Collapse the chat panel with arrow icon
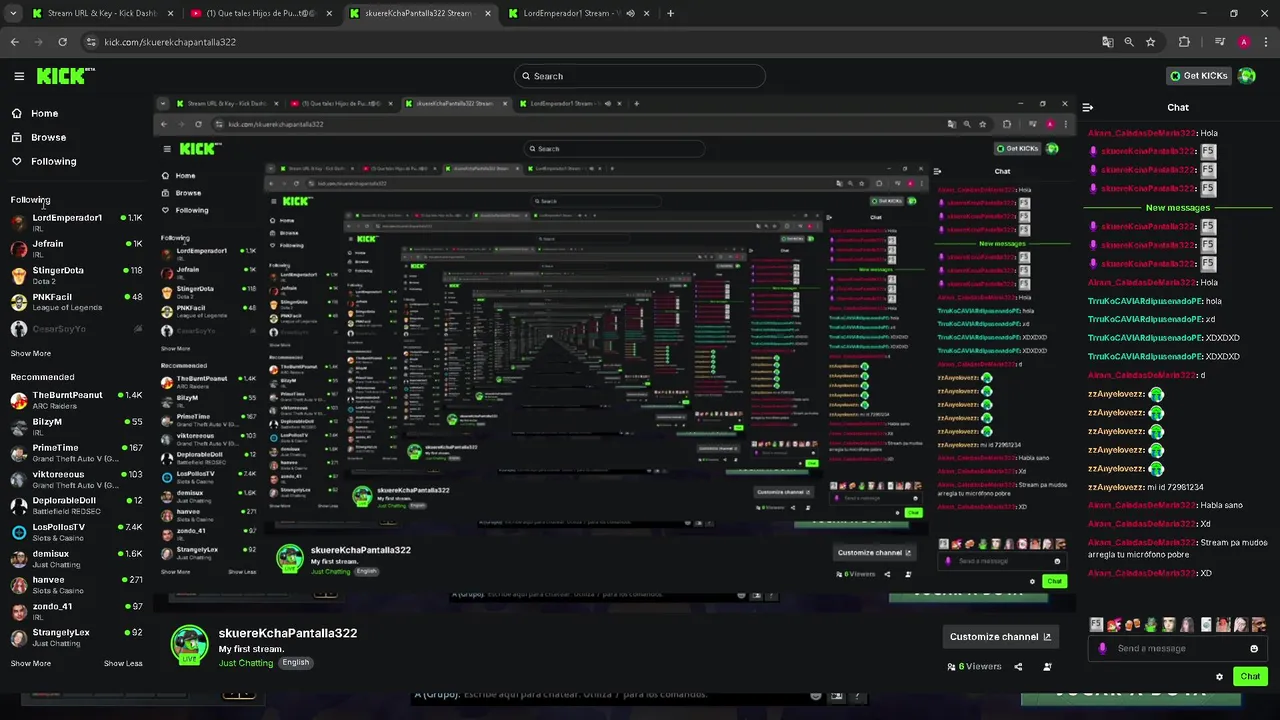The width and height of the screenshot is (1280, 720). pos(1088,107)
